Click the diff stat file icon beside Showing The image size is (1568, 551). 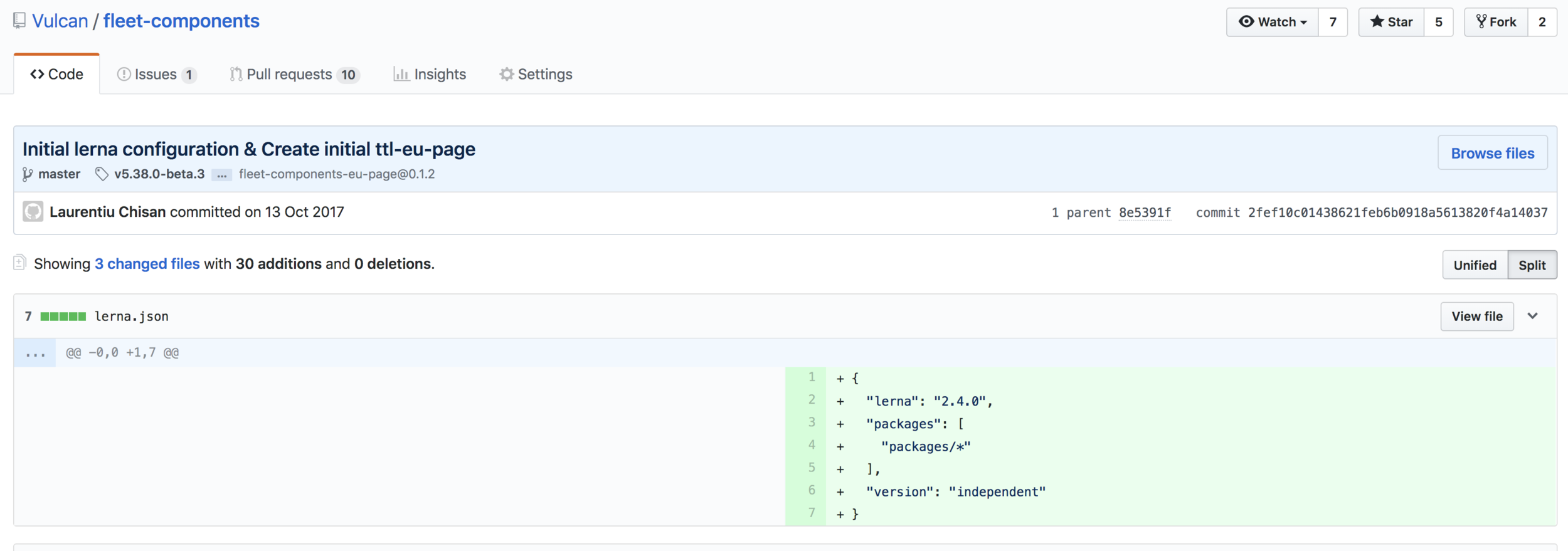(x=19, y=262)
